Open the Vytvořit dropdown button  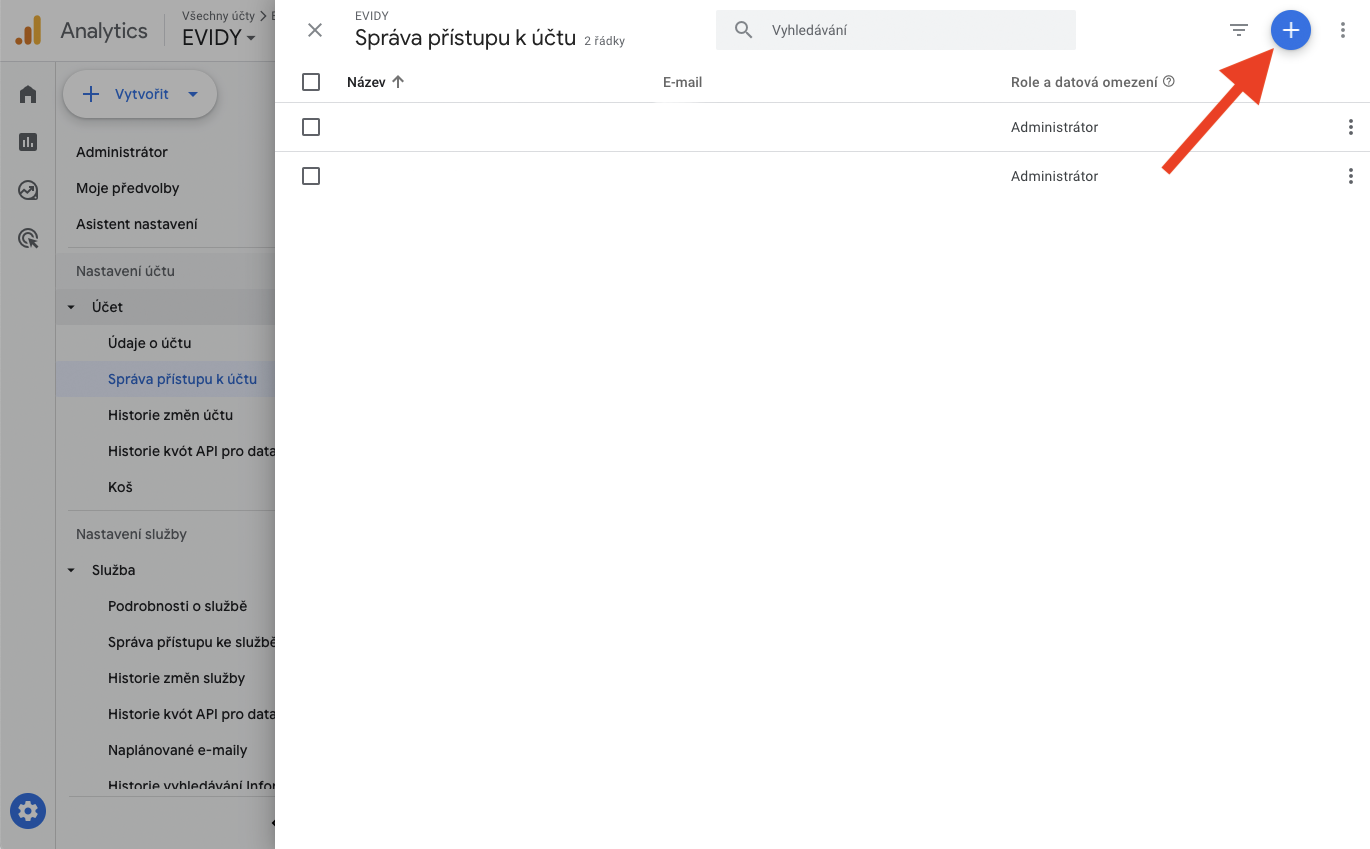pyautogui.click(x=140, y=94)
